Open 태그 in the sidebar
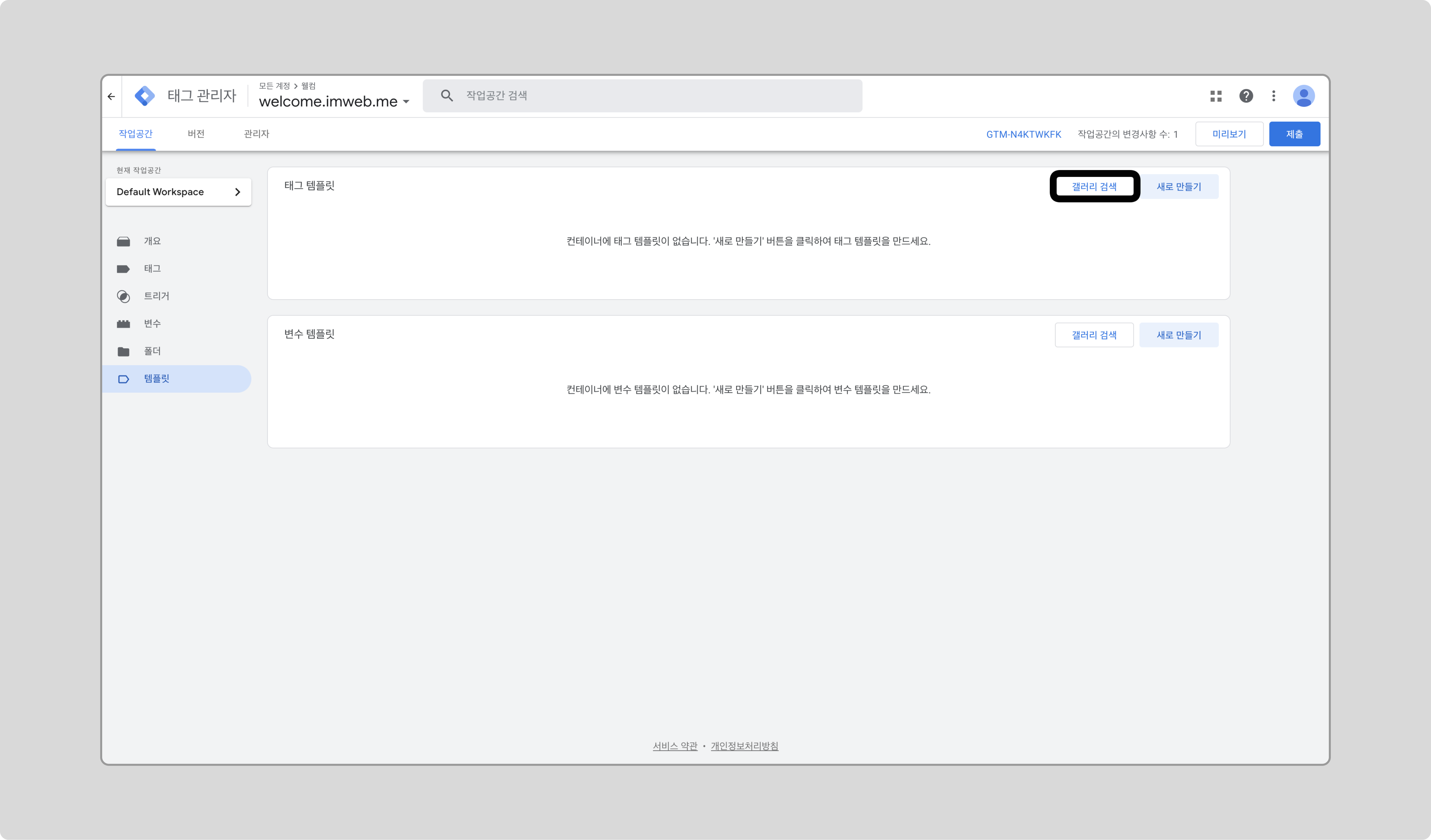 click(177, 269)
